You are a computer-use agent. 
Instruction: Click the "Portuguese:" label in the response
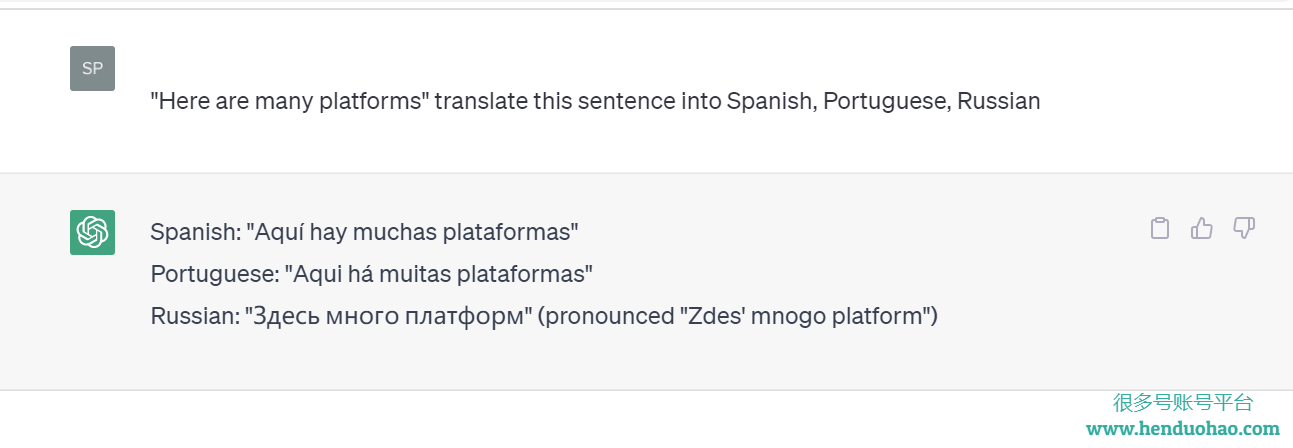tap(214, 274)
